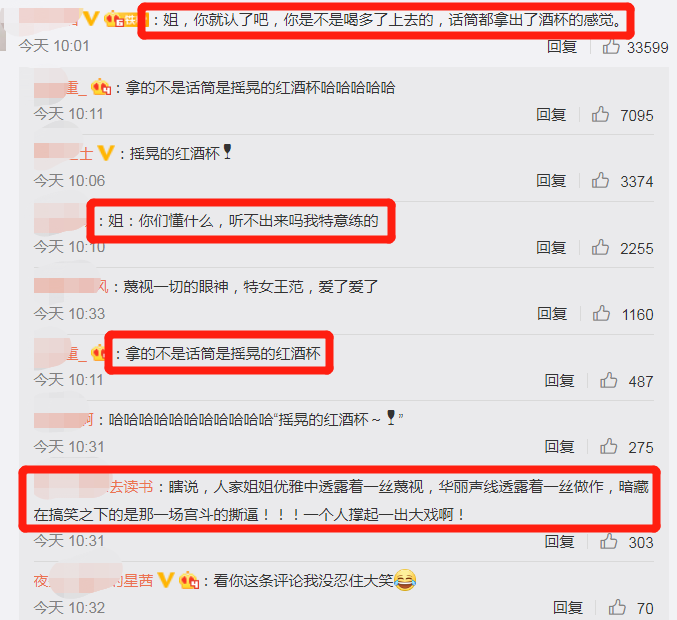Click thumbs-up on comment with 2255 likes
This screenshot has width=677, height=620.
tap(600, 247)
